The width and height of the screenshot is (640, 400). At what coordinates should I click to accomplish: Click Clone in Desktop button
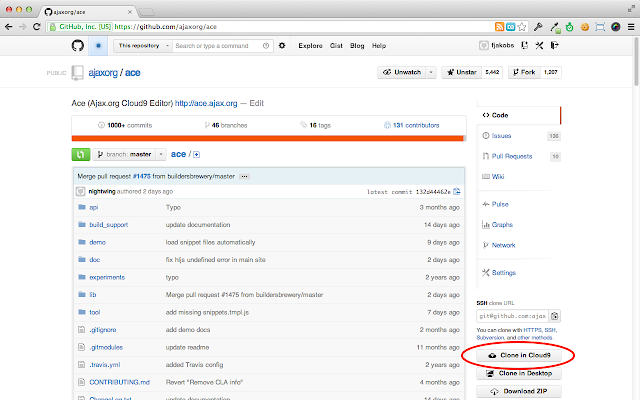519,373
